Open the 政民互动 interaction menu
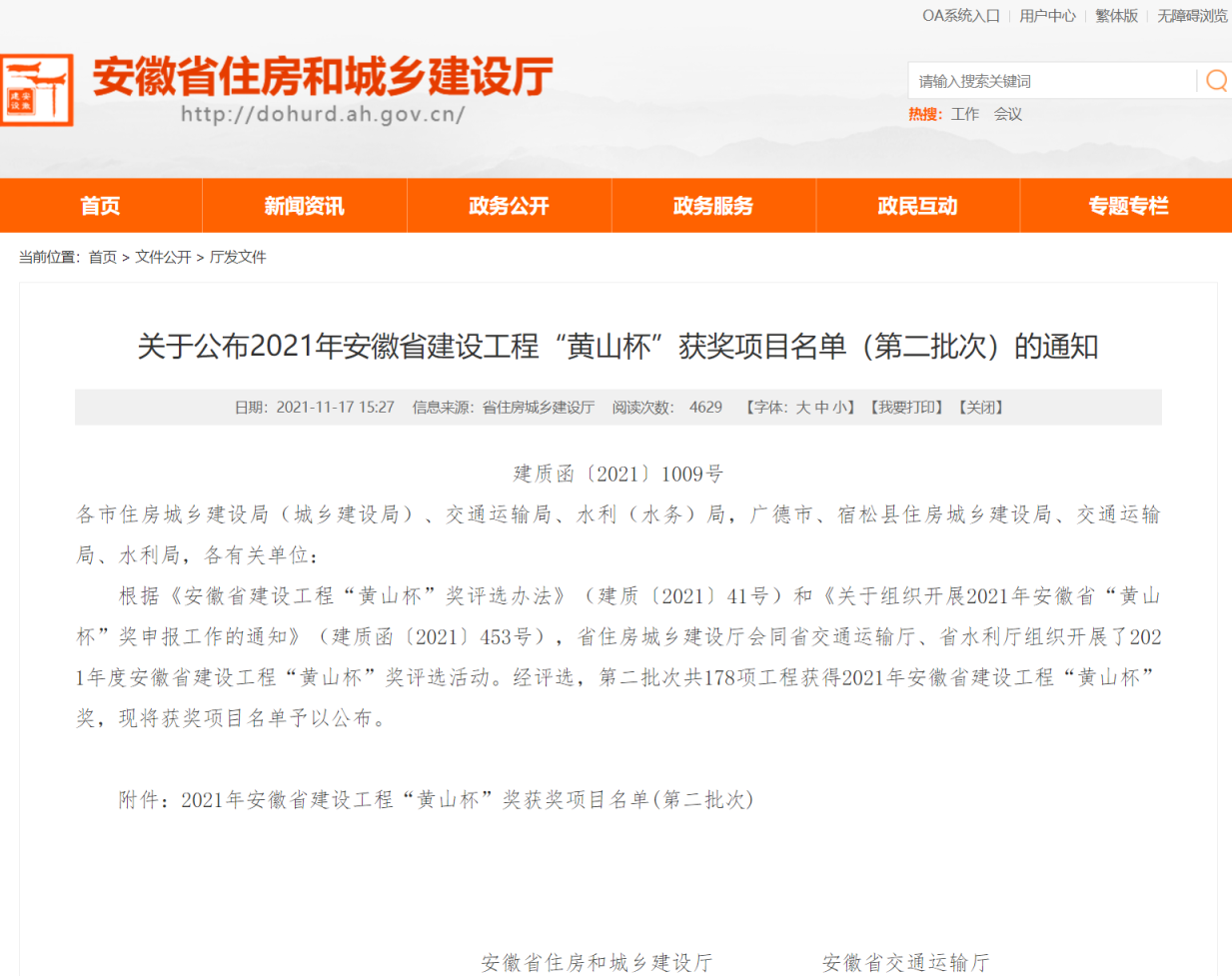Viewport: 1232px width, 976px height. (x=917, y=206)
